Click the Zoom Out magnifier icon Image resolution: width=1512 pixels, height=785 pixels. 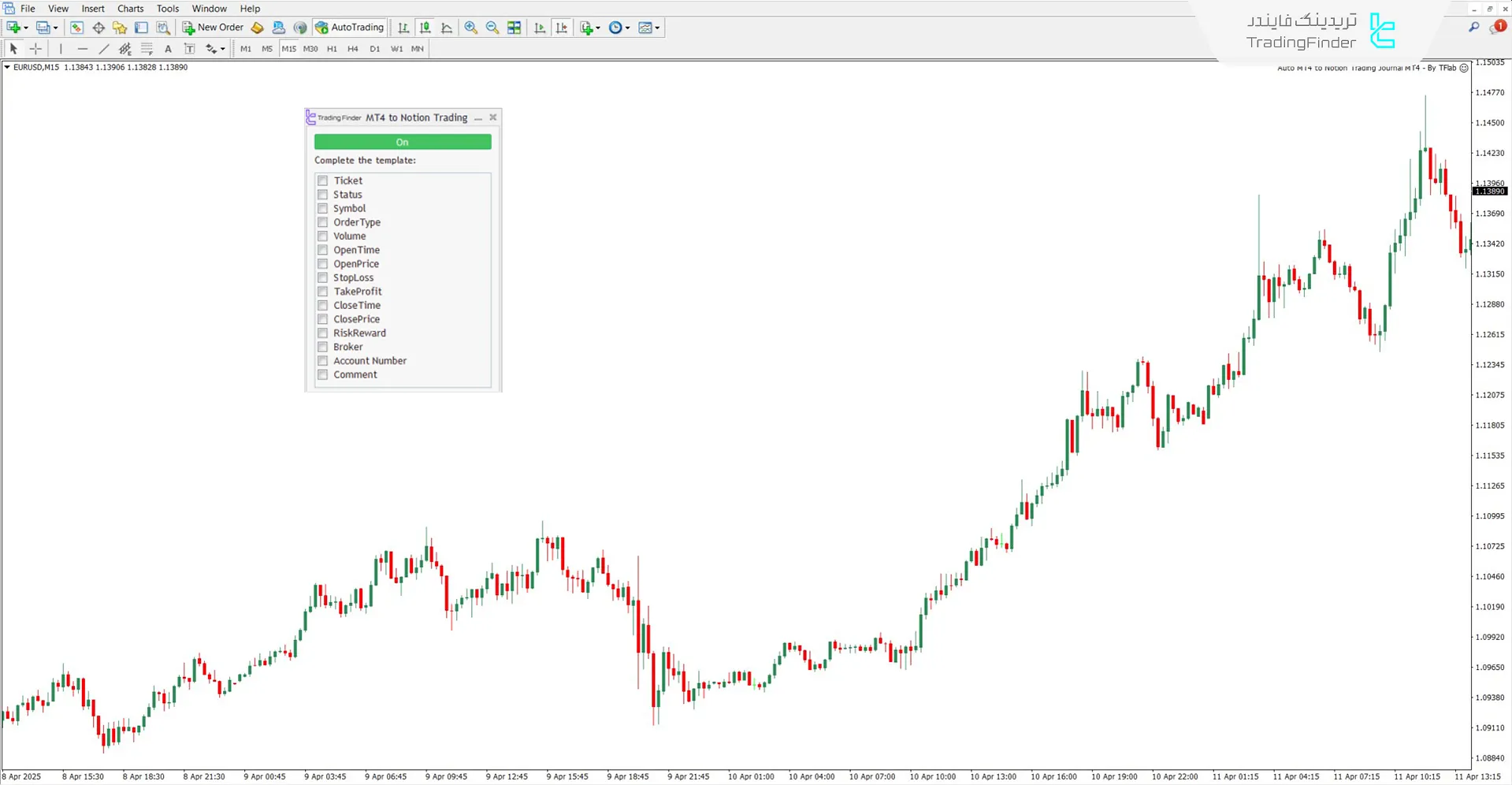(x=492, y=28)
